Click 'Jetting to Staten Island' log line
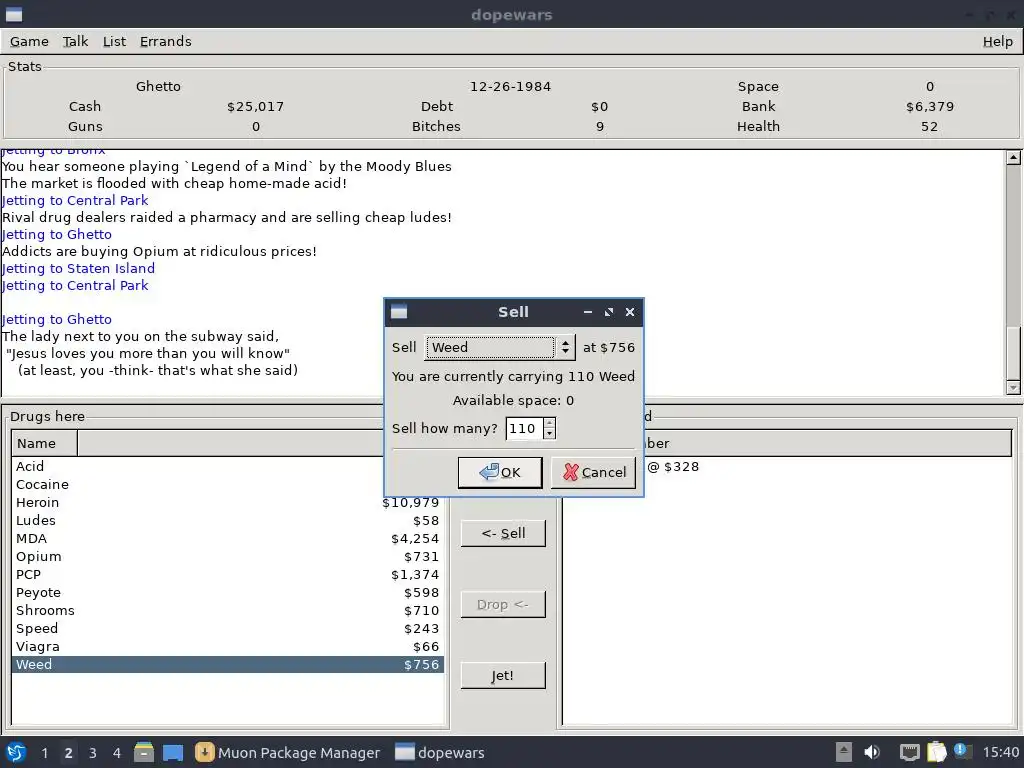This screenshot has width=1024, height=768. pyautogui.click(x=78, y=268)
